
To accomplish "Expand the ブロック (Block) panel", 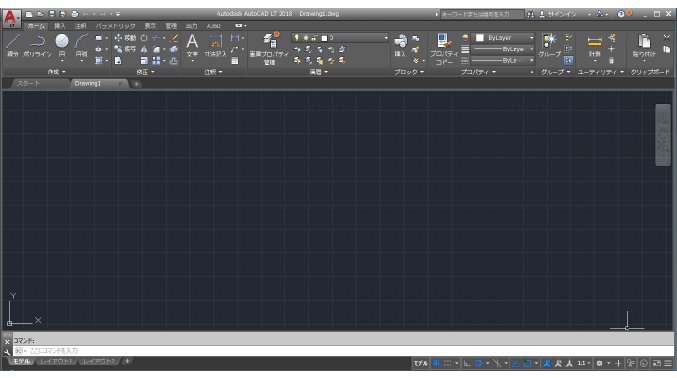I will point(409,72).
